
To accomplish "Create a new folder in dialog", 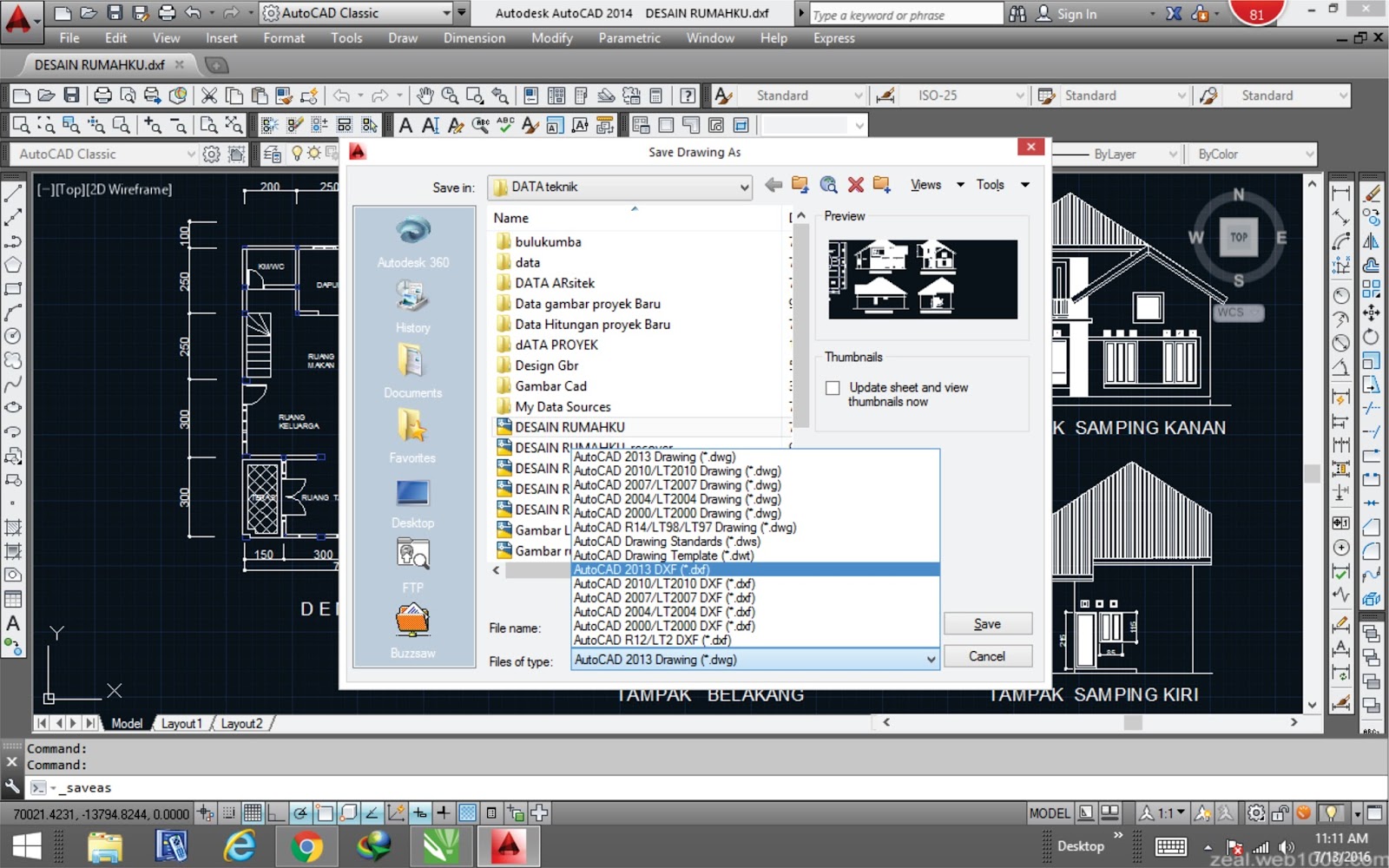I will tap(882, 185).
